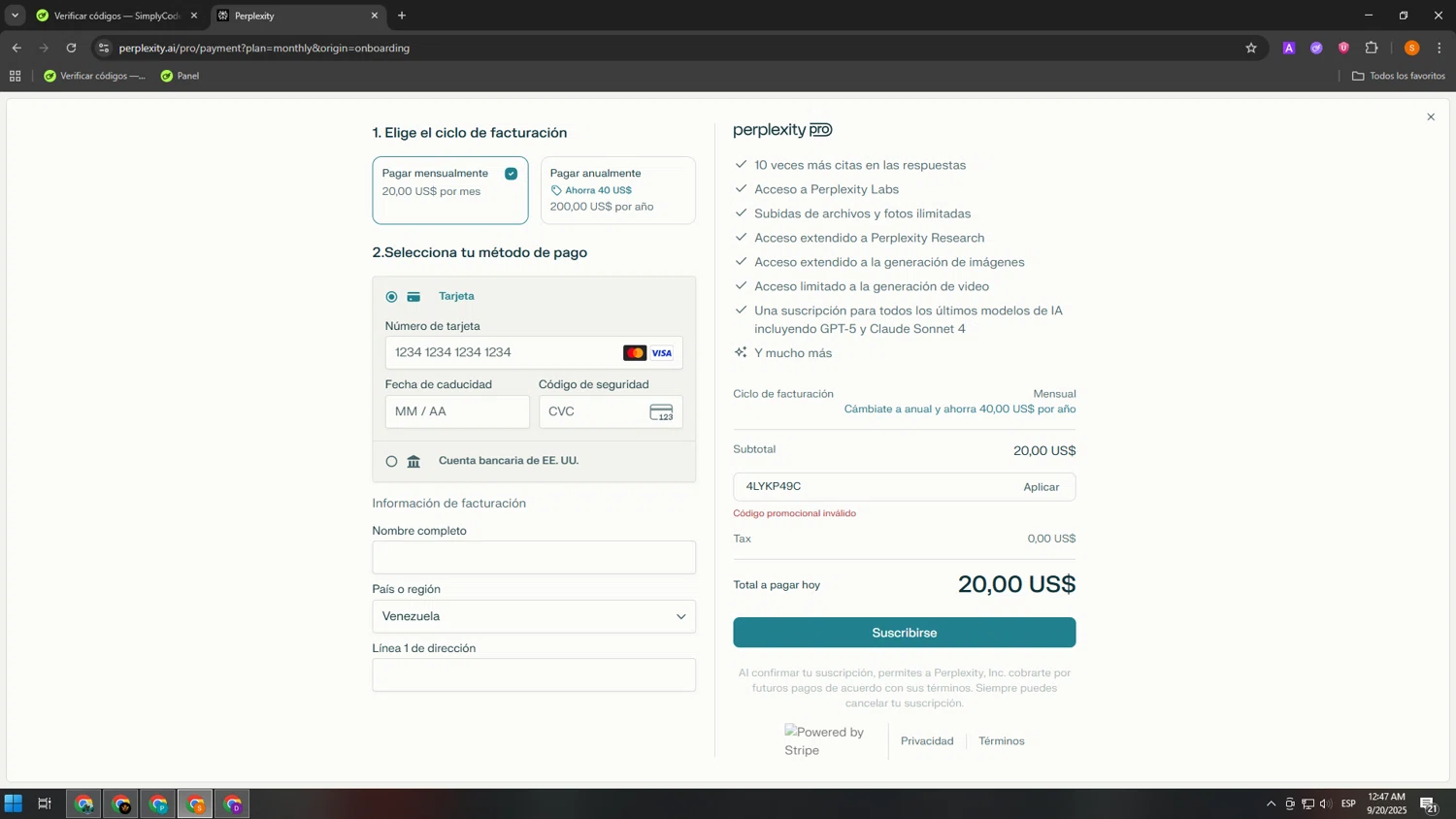Click the MM / AA expiry field

tap(457, 411)
